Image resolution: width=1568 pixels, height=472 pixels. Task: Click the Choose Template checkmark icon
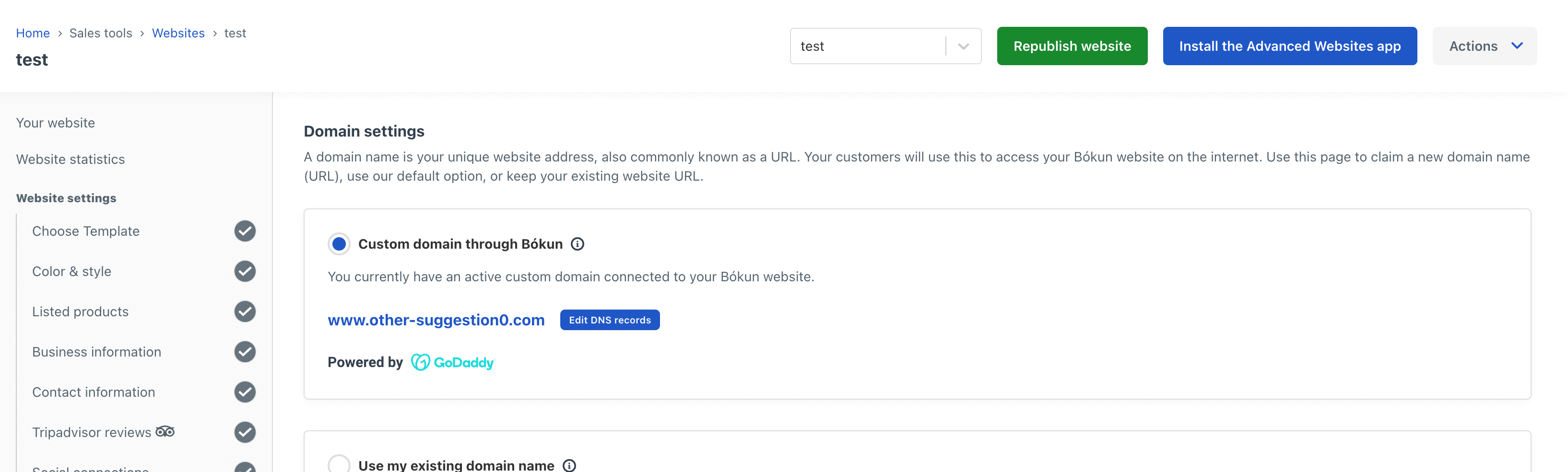[x=245, y=231]
